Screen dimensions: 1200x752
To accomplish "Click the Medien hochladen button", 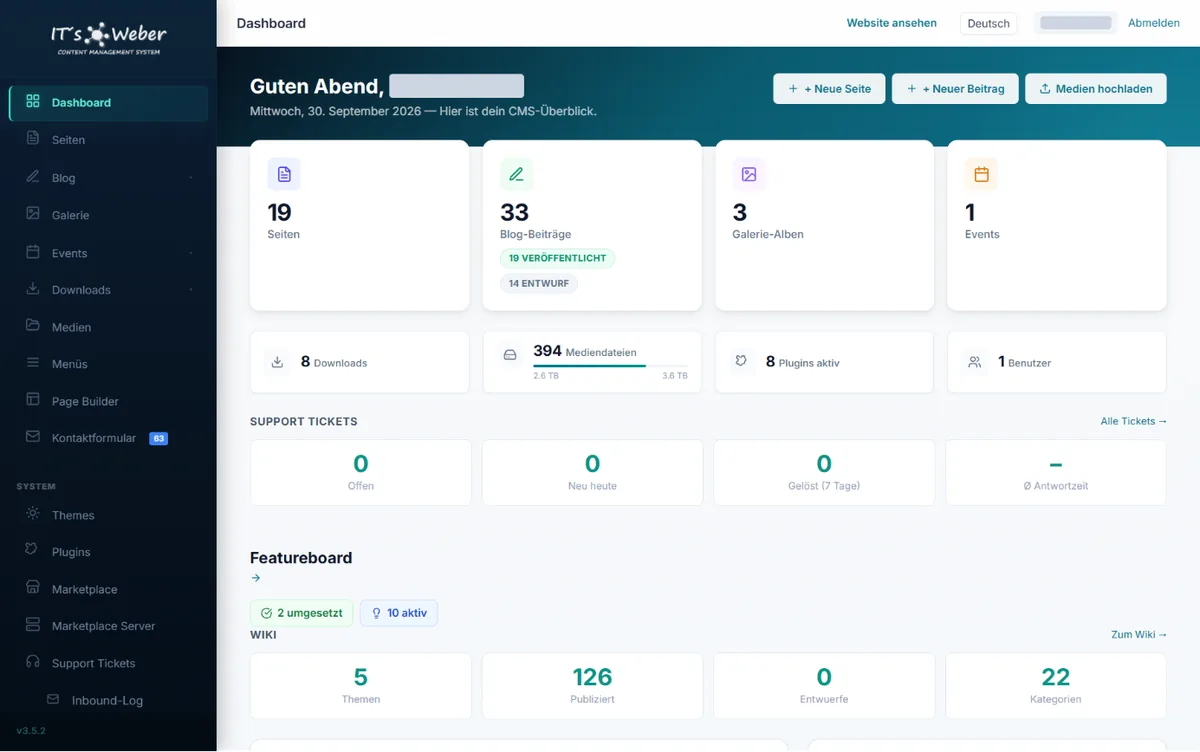I will point(1096,88).
